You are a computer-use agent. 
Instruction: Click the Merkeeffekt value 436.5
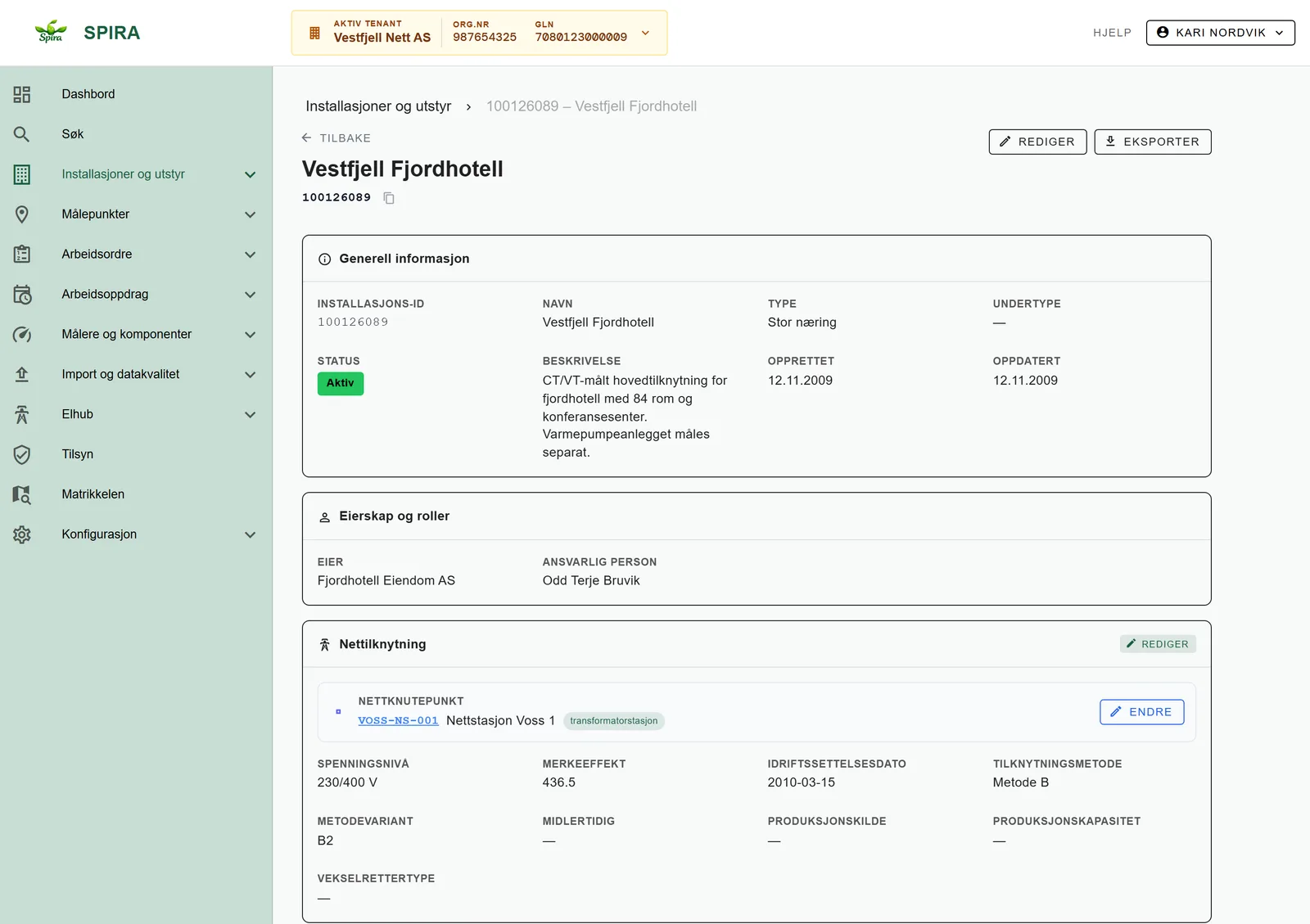559,783
